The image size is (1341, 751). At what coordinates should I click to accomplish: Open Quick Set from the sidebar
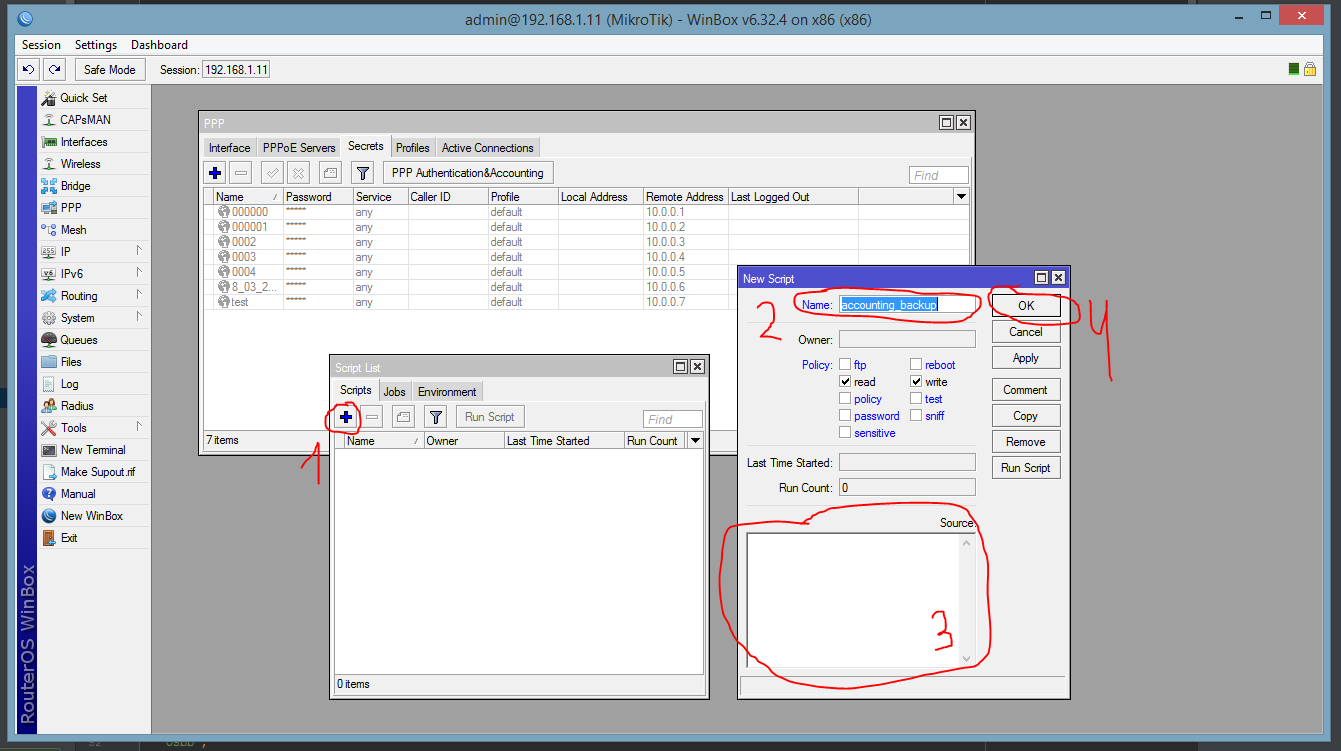(84, 98)
